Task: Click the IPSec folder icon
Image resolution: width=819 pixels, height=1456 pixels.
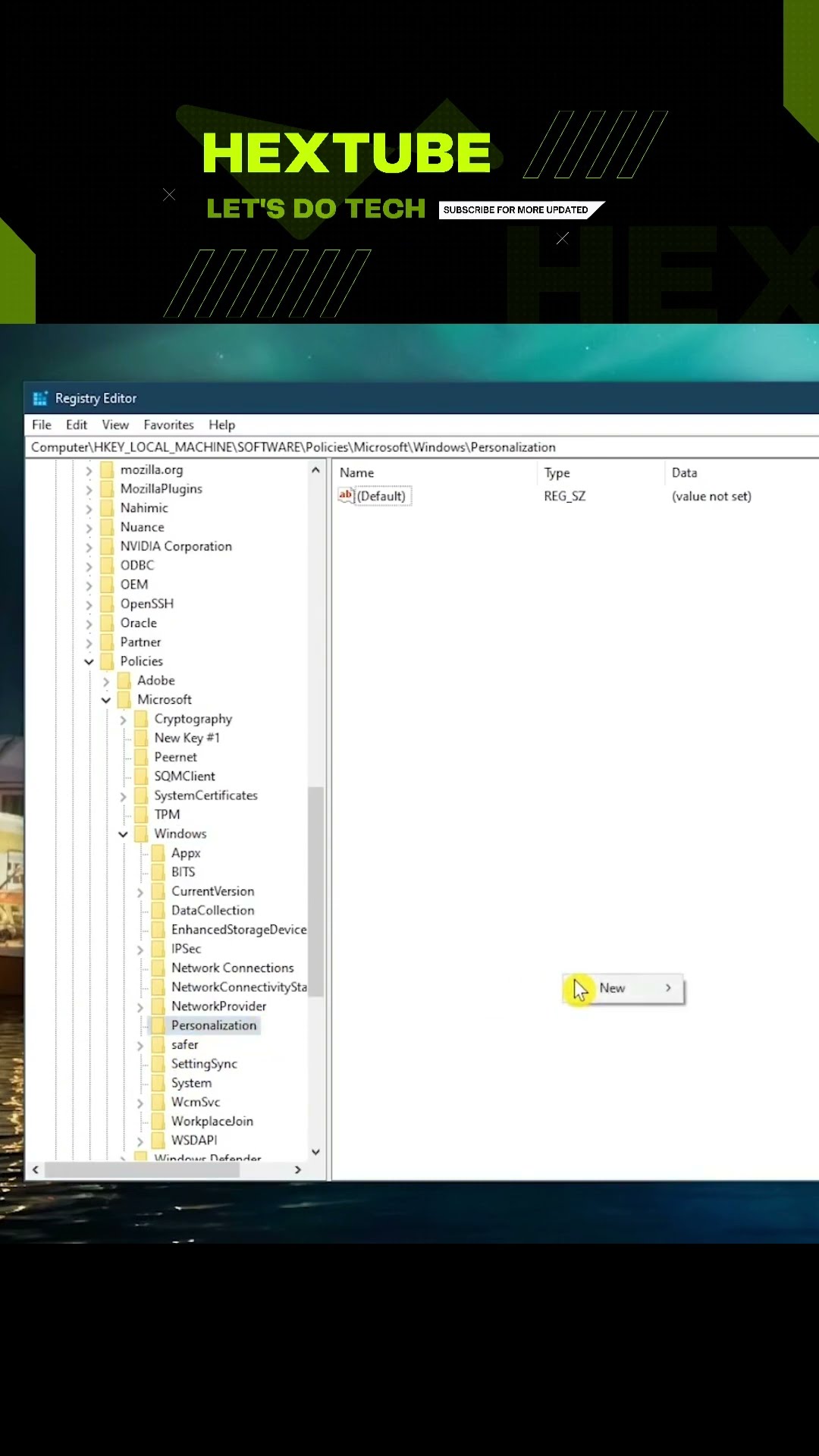Action: point(158,949)
